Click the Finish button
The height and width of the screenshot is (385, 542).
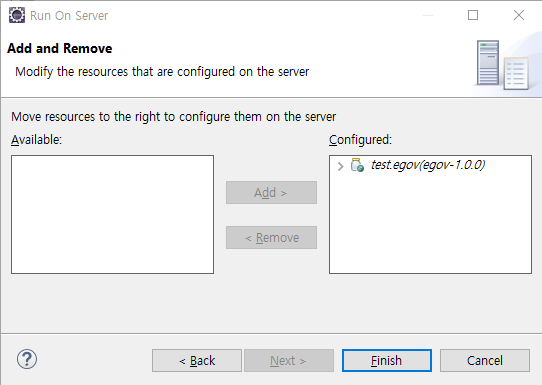coord(387,360)
